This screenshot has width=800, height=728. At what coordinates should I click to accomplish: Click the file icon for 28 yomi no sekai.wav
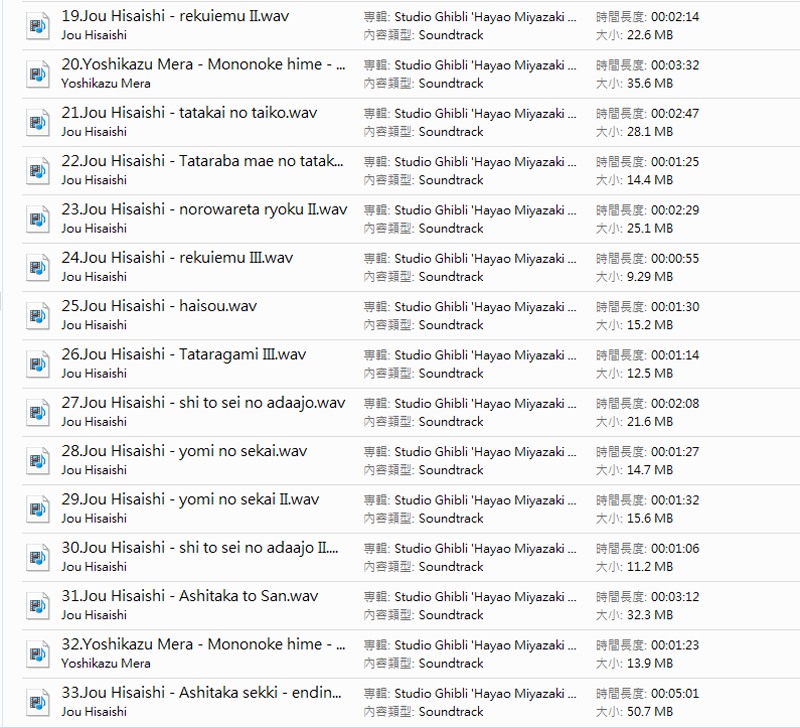tap(38, 461)
